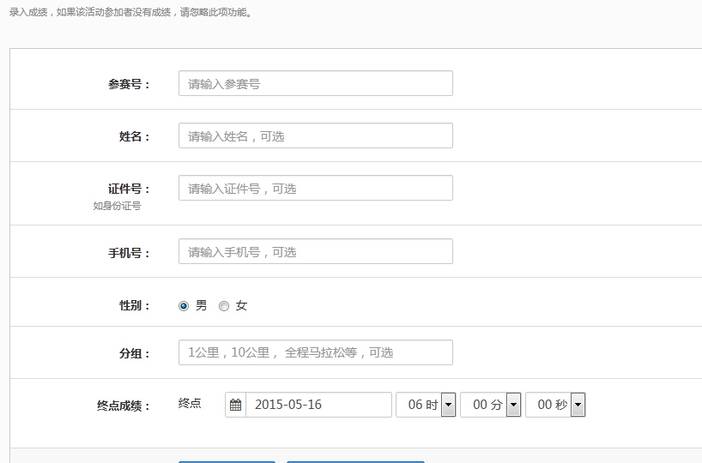This screenshot has width=702, height=463.
Task: Click into the 证件号 input field
Action: 315,188
